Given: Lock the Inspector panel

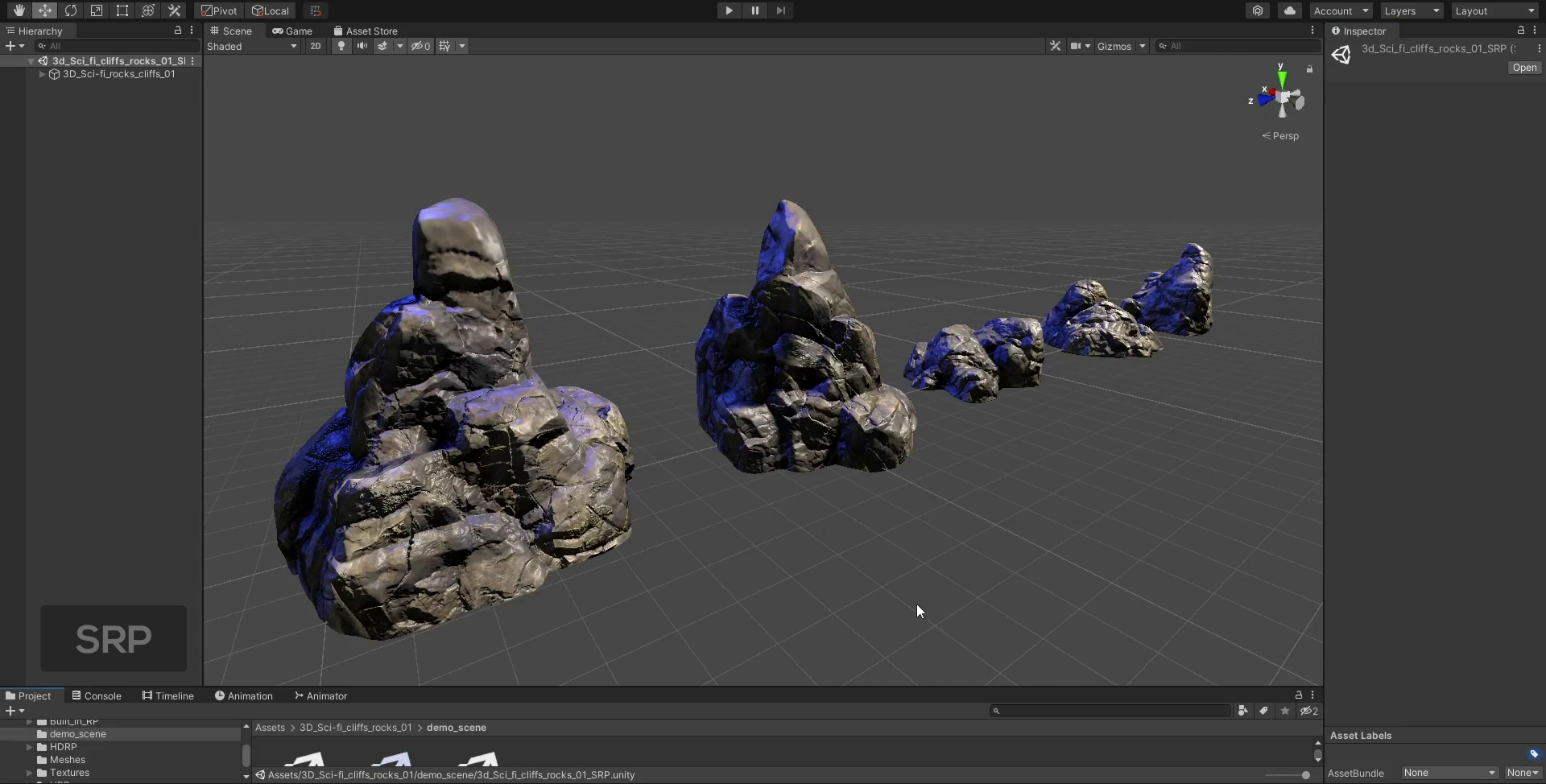Looking at the screenshot, I should point(1521,30).
